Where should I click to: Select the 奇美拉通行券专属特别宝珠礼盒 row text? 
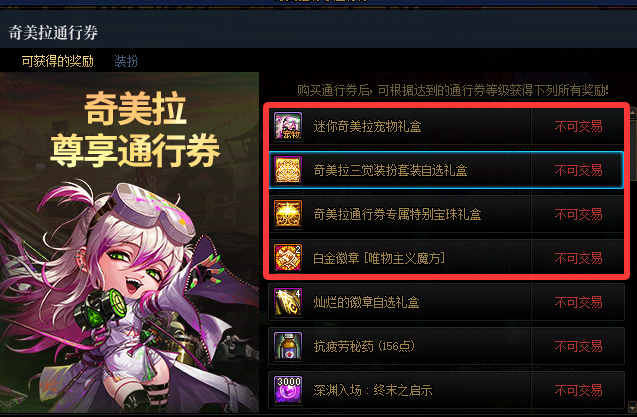(x=397, y=214)
